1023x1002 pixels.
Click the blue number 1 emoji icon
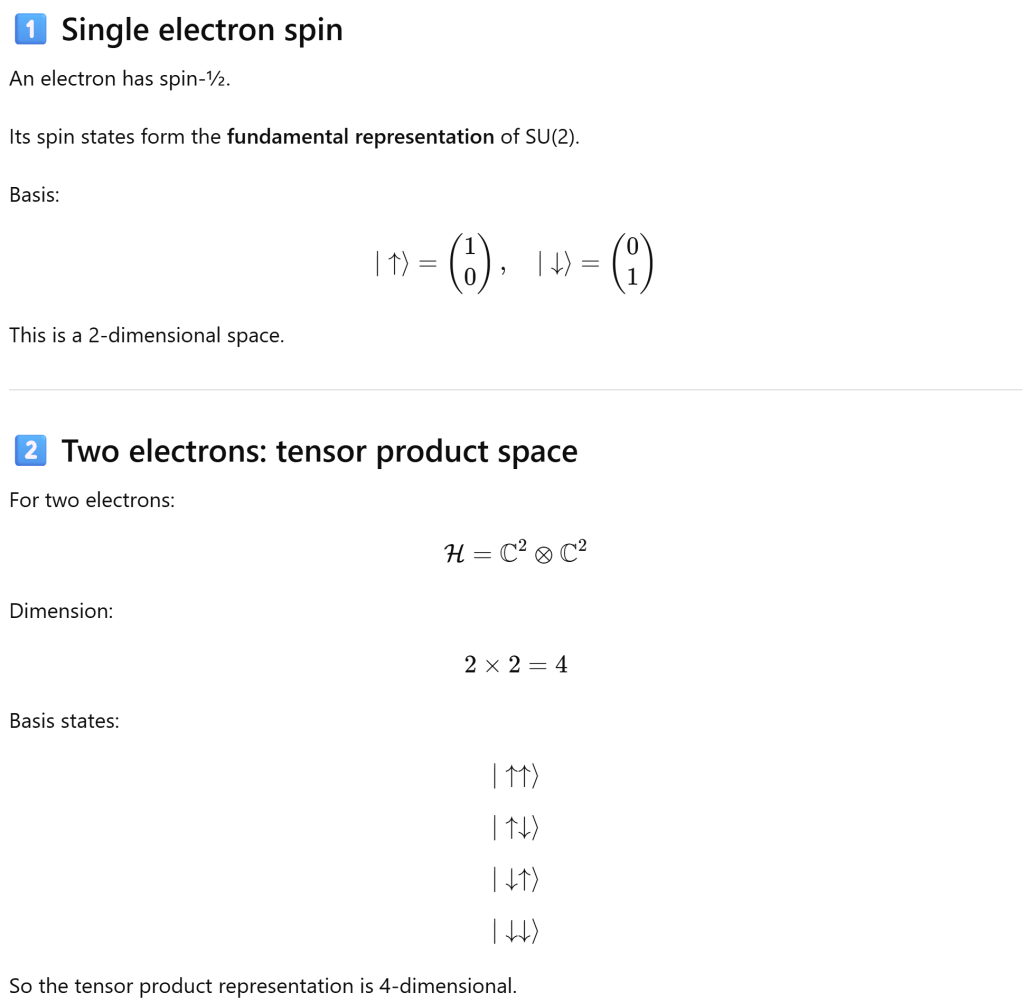30,31
